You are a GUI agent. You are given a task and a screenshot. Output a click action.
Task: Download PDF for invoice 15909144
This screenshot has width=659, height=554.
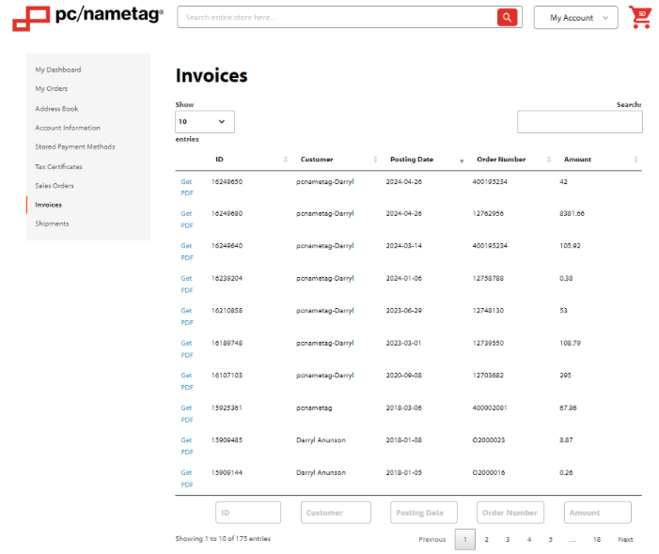186,479
